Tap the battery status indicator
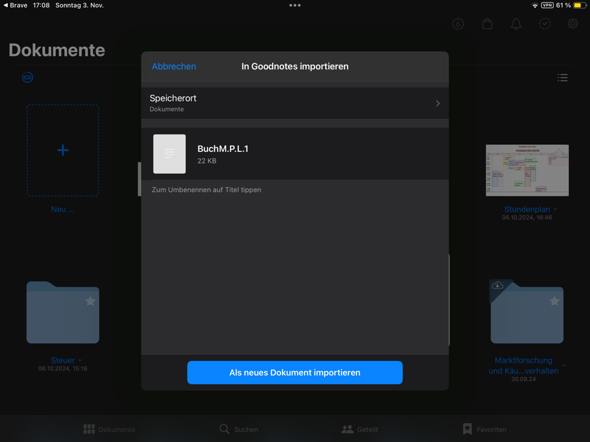The width and height of the screenshot is (590, 442). point(580,5)
